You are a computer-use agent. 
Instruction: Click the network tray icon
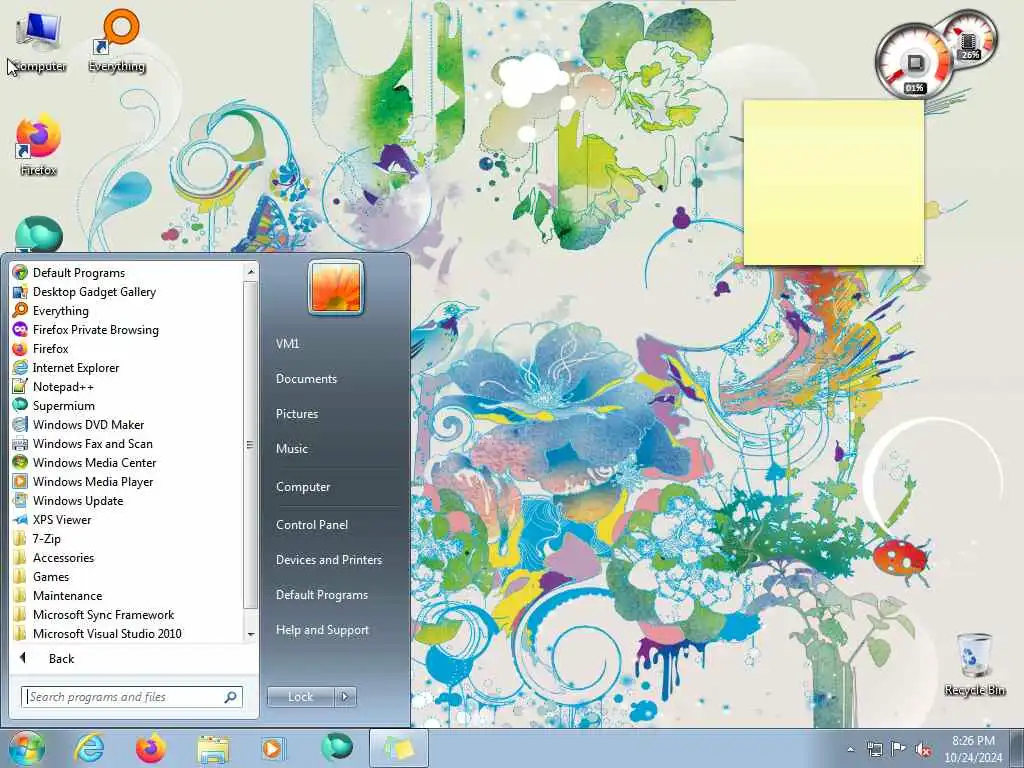point(874,749)
